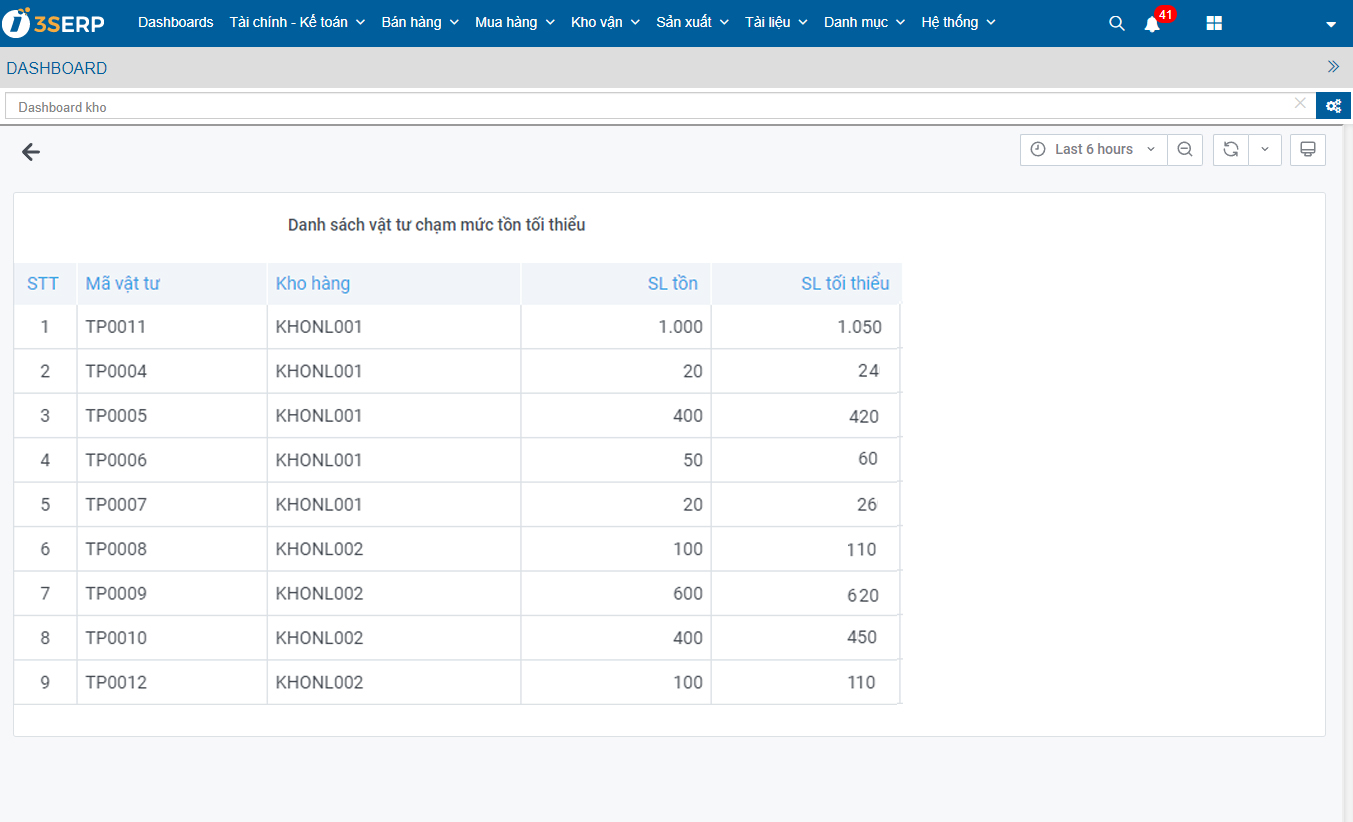Image resolution: width=1353 pixels, height=822 pixels.
Task: Click the back arrow icon
Action: click(x=31, y=152)
